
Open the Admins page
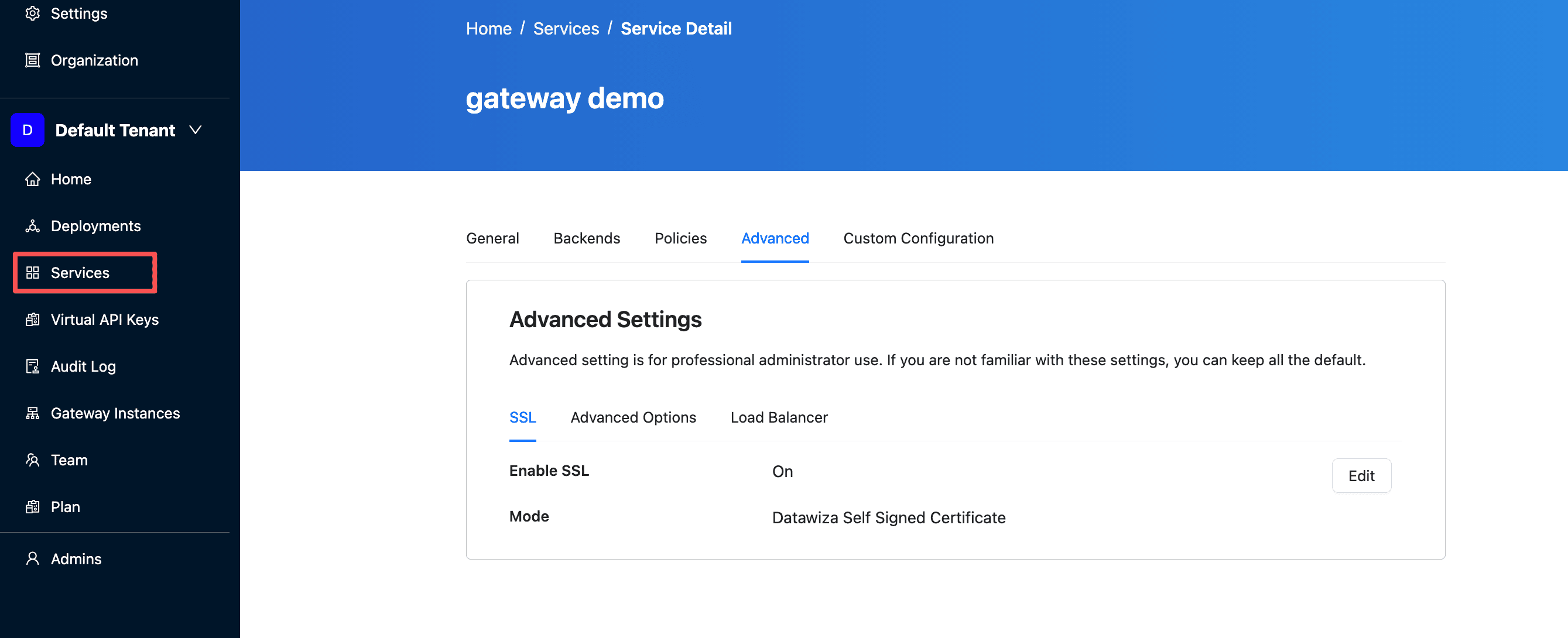[x=76, y=559]
